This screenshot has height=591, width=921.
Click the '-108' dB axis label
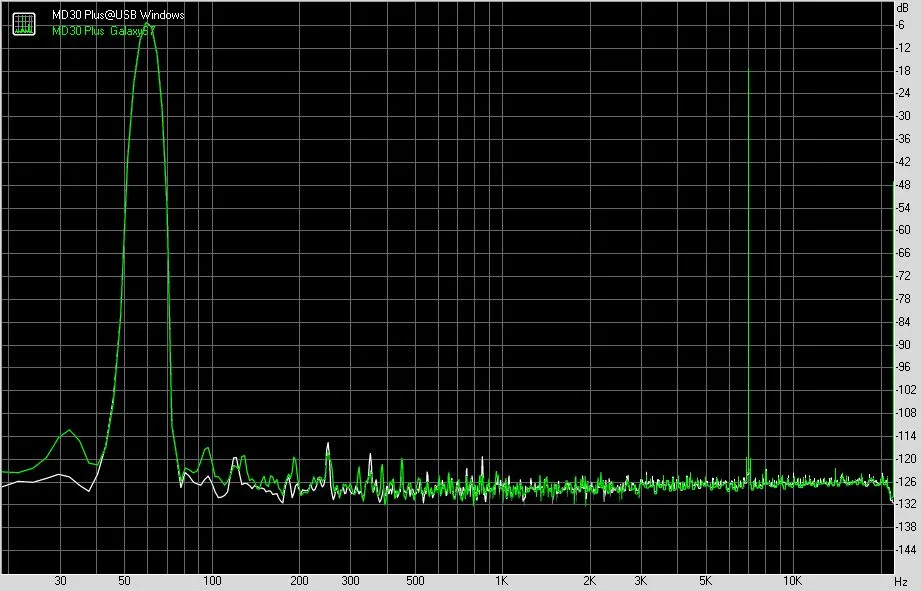coord(905,412)
